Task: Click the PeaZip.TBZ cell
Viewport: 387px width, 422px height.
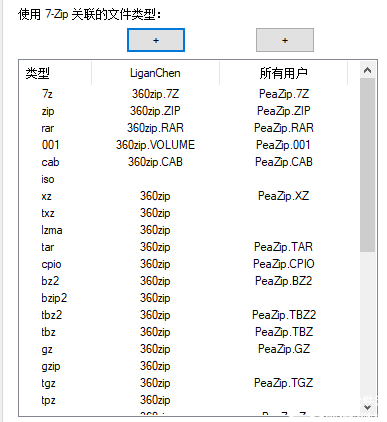Action: (x=284, y=332)
